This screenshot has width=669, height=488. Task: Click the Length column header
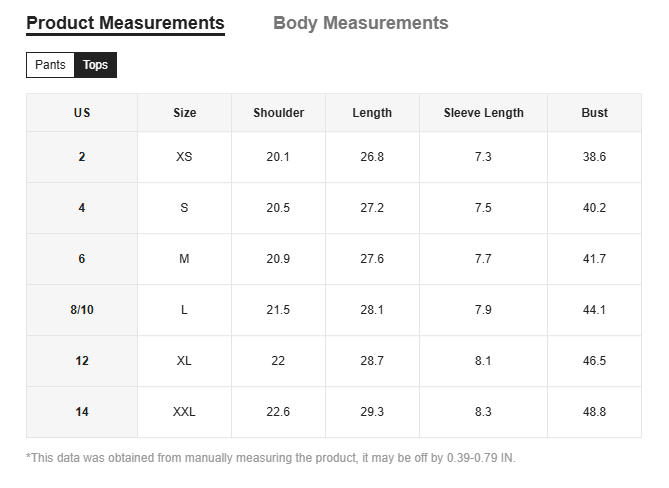(x=372, y=113)
